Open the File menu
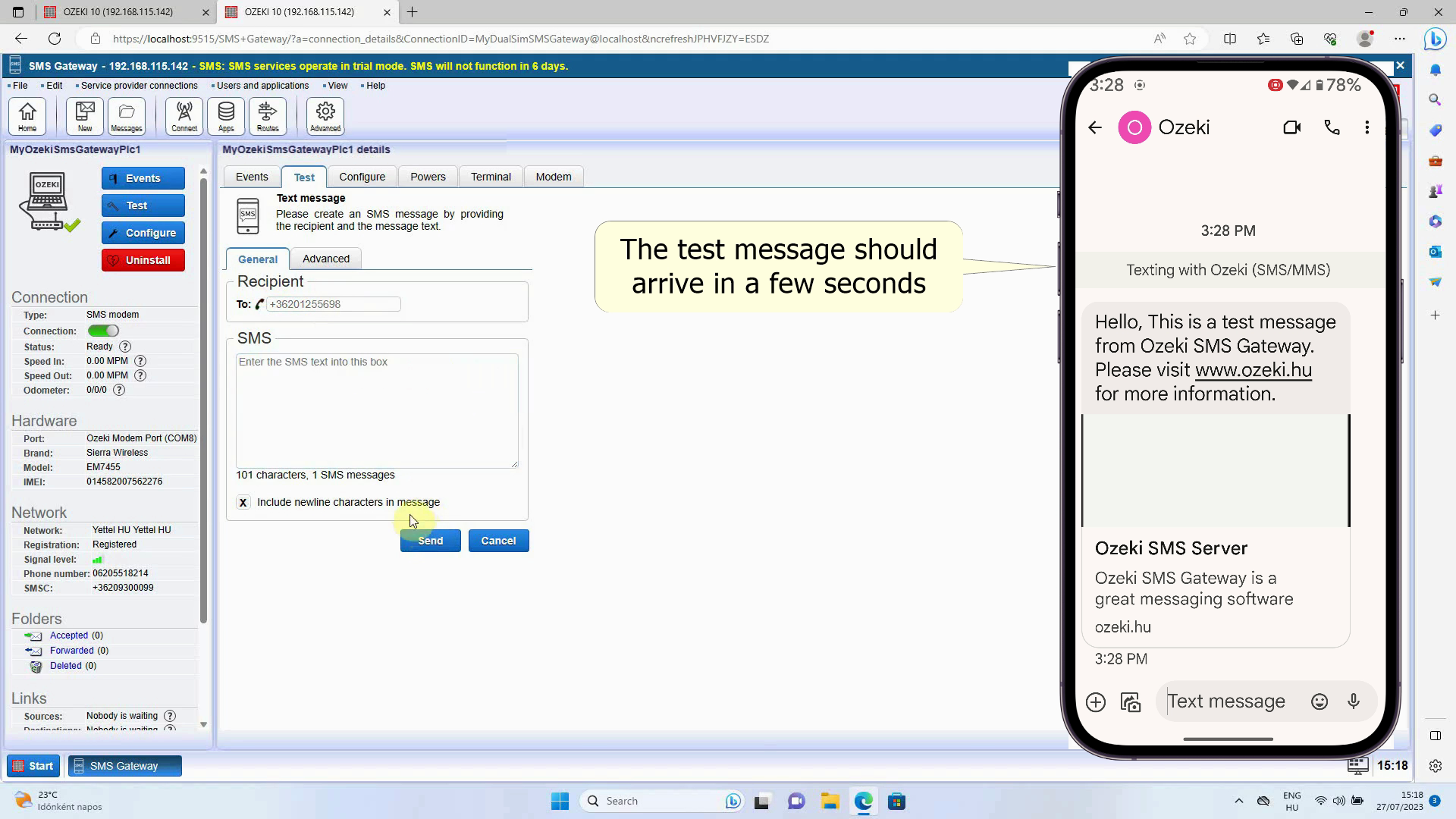This screenshot has width=1456, height=819. pos(20,86)
